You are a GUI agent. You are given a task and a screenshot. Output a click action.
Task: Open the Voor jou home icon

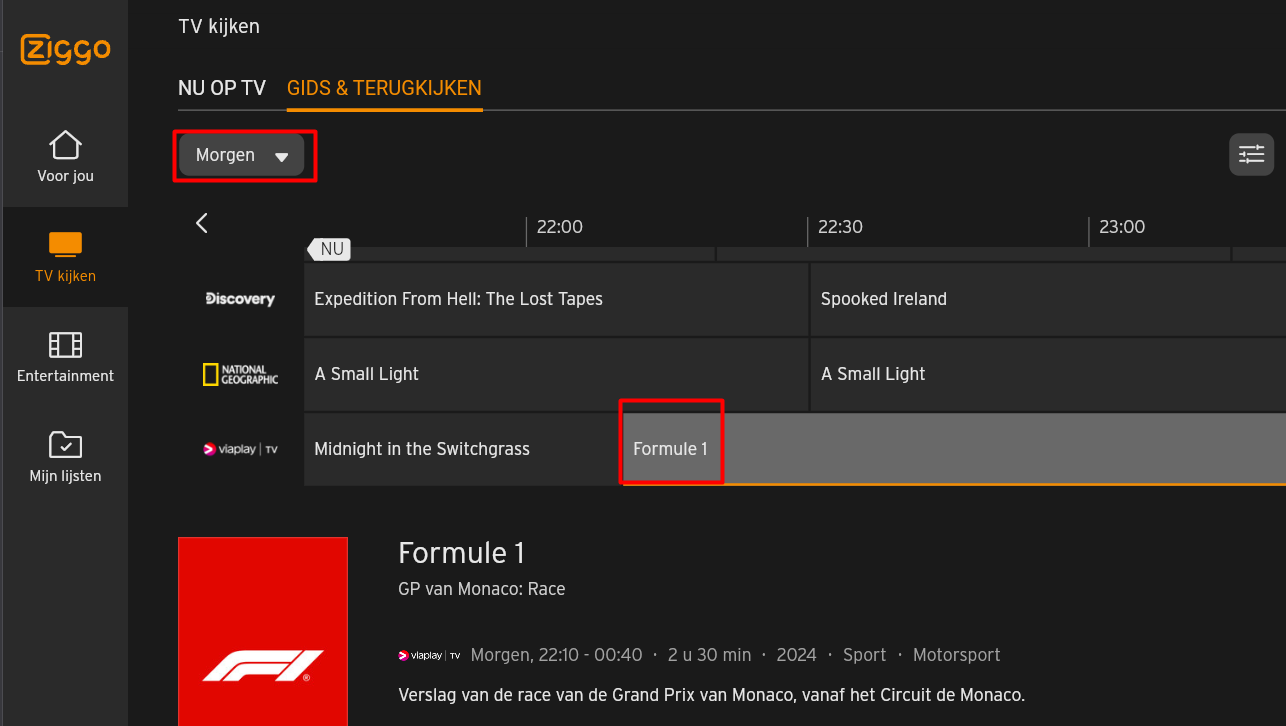coord(65,145)
